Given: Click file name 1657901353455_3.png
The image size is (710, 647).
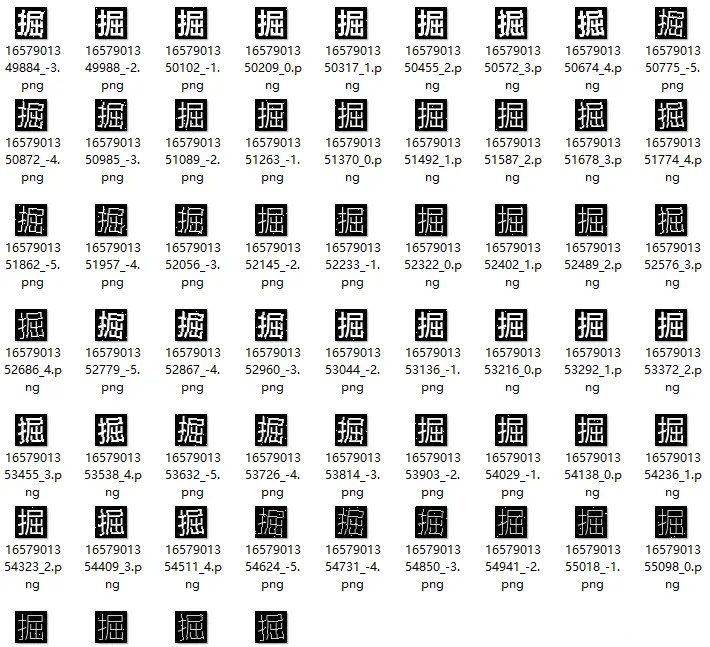Looking at the screenshot, I should point(33,475).
